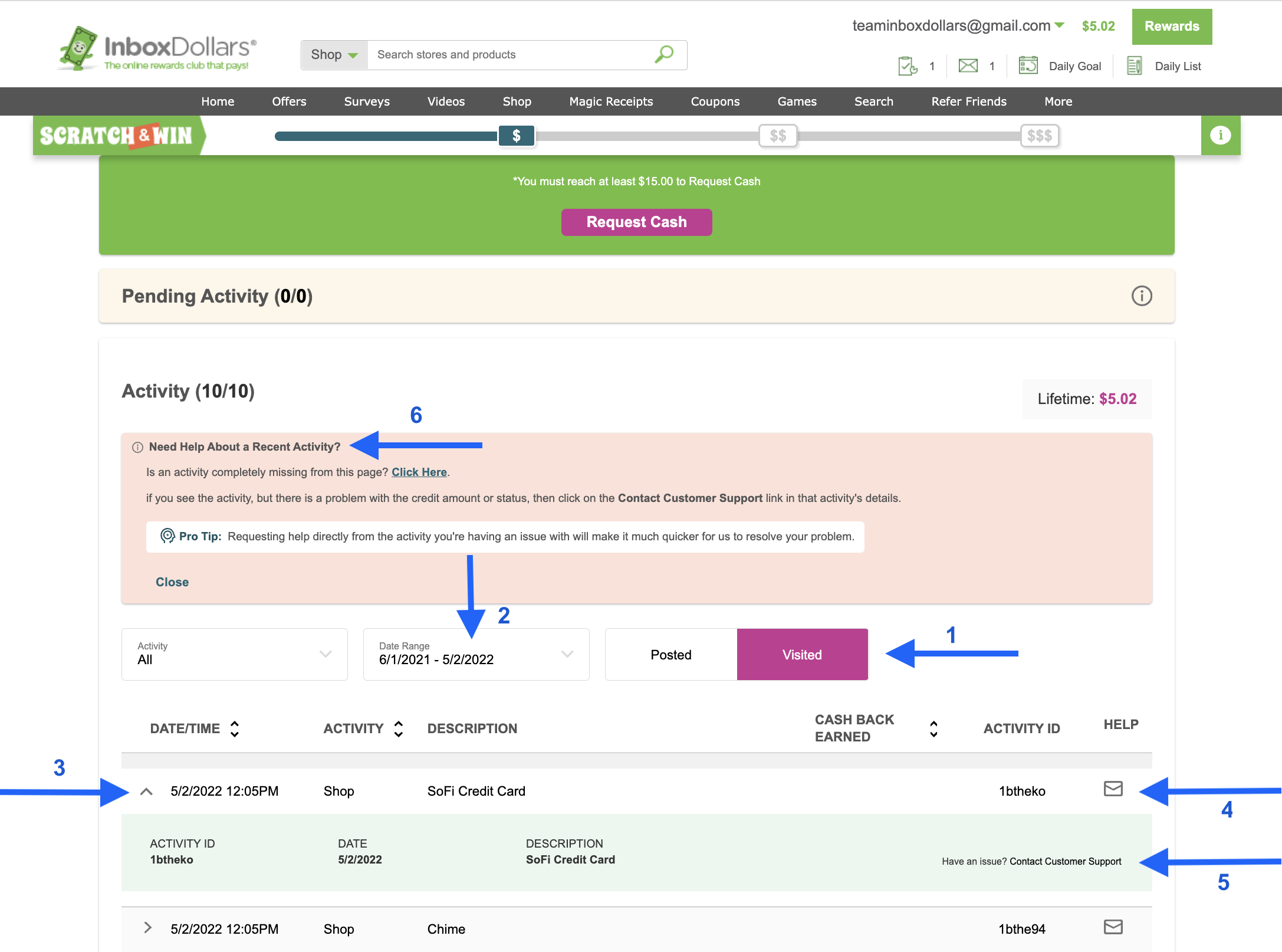Open the Shop search category dropdown
The height and width of the screenshot is (952, 1282).
(x=334, y=54)
